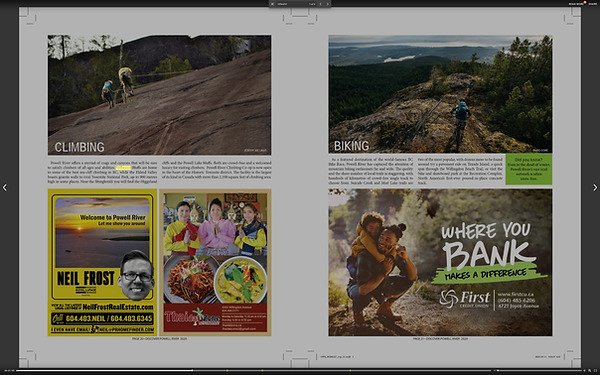
Task: Go to the next search match arrow
Action: click(327, 4)
